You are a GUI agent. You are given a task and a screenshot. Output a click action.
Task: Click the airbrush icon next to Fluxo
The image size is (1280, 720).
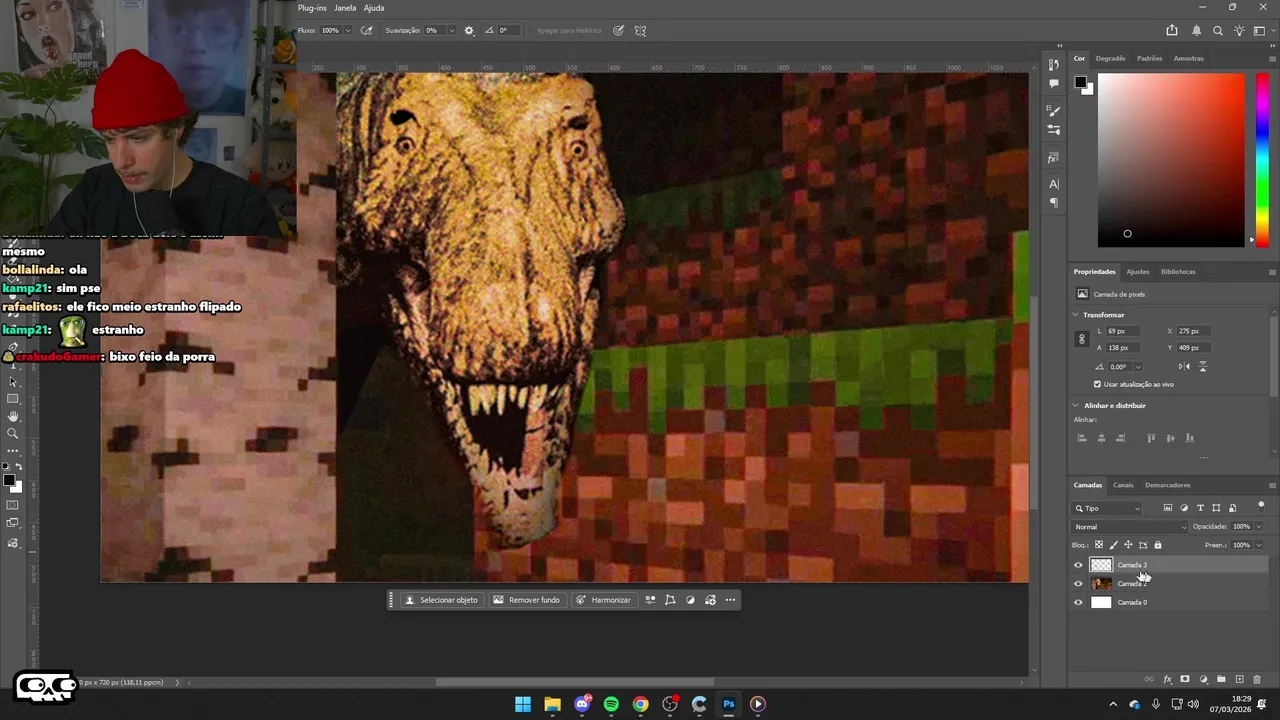pyautogui.click(x=367, y=30)
